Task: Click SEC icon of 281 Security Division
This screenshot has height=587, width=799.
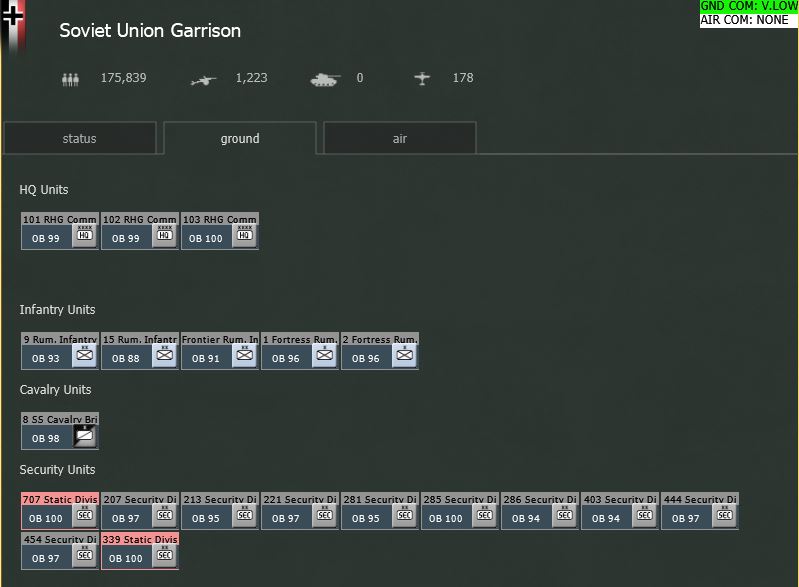Action: pyautogui.click(x=405, y=516)
